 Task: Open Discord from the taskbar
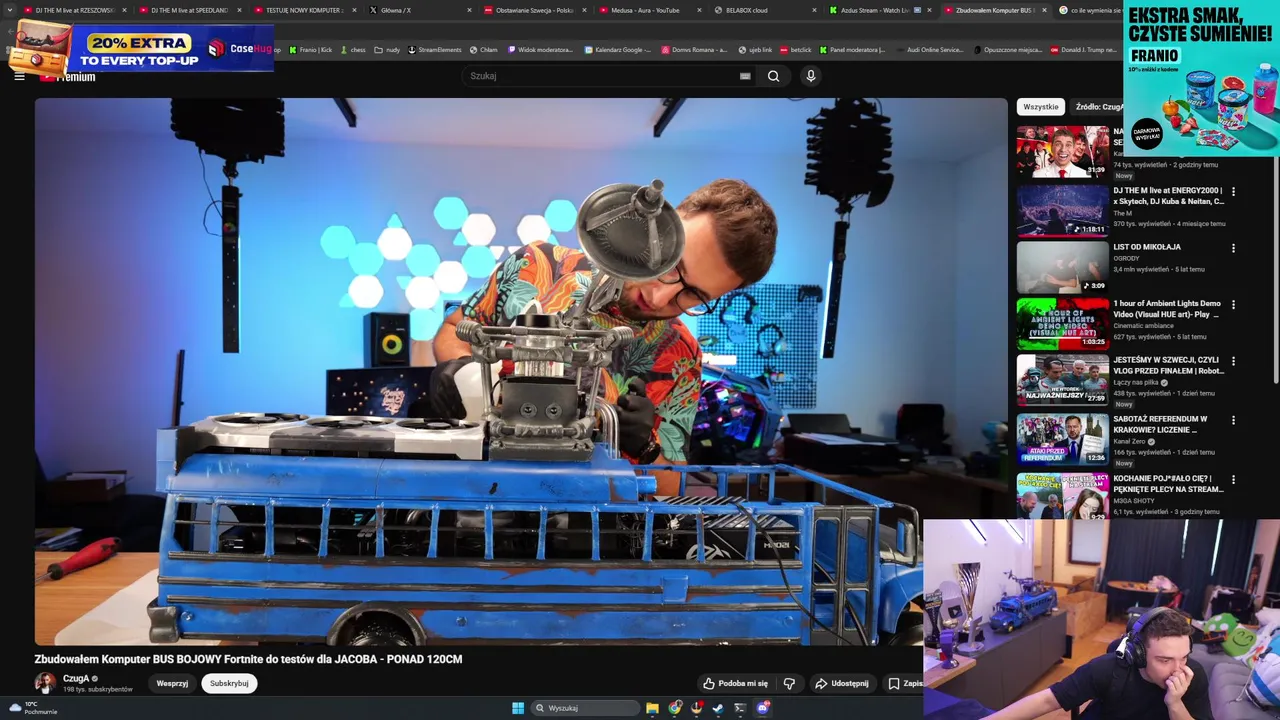763,708
